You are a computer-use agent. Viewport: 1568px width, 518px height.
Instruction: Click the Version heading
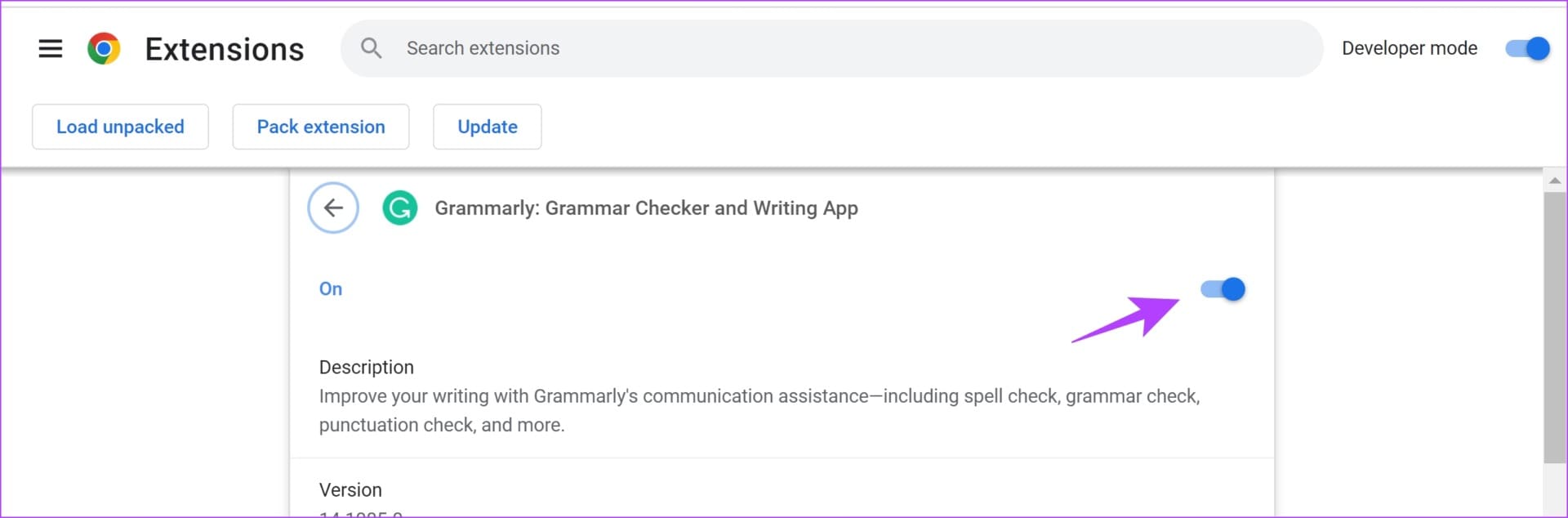coord(350,490)
